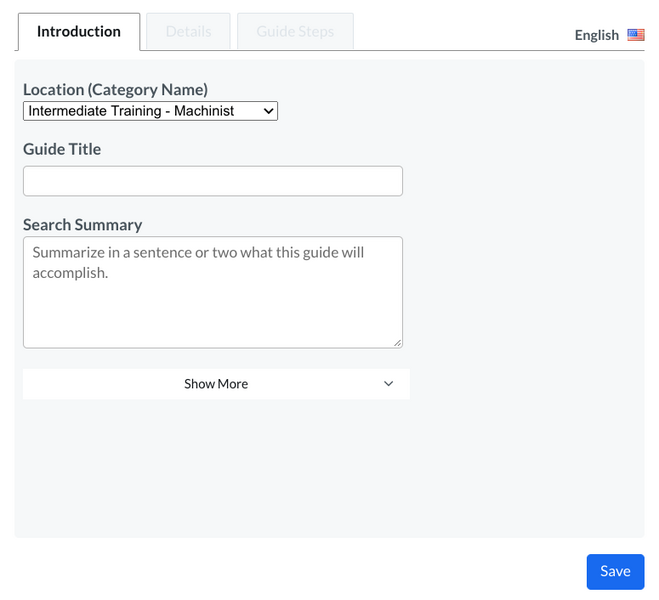Image resolution: width=659 pixels, height=600 pixels.
Task: Select the "Intermediate Training - Machinist" value text
Action: click(131, 111)
